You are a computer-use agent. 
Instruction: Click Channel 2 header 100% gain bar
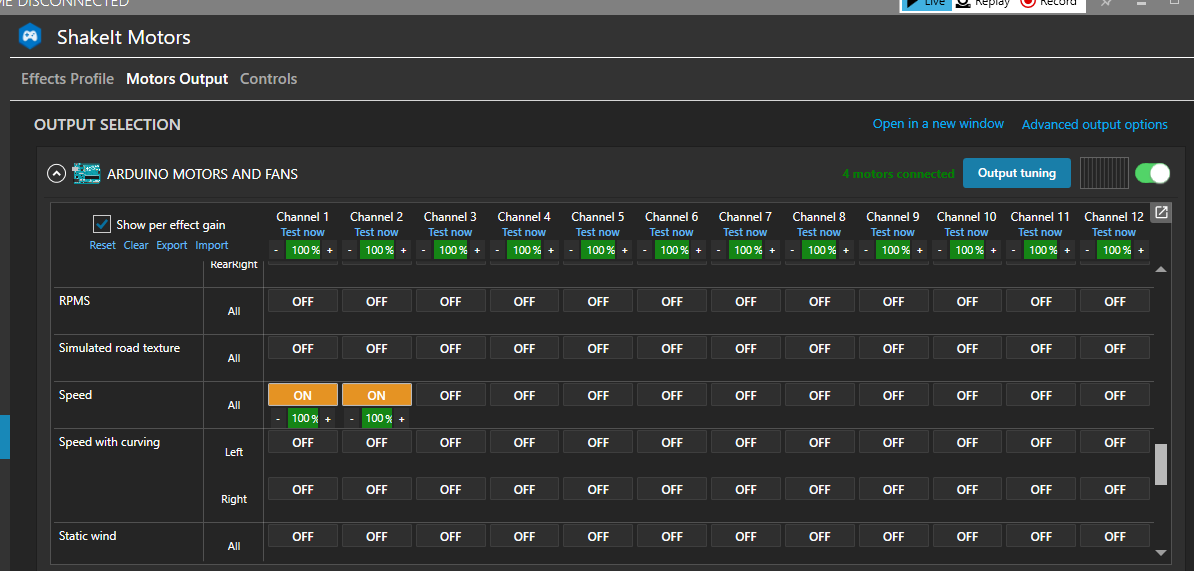pos(377,250)
